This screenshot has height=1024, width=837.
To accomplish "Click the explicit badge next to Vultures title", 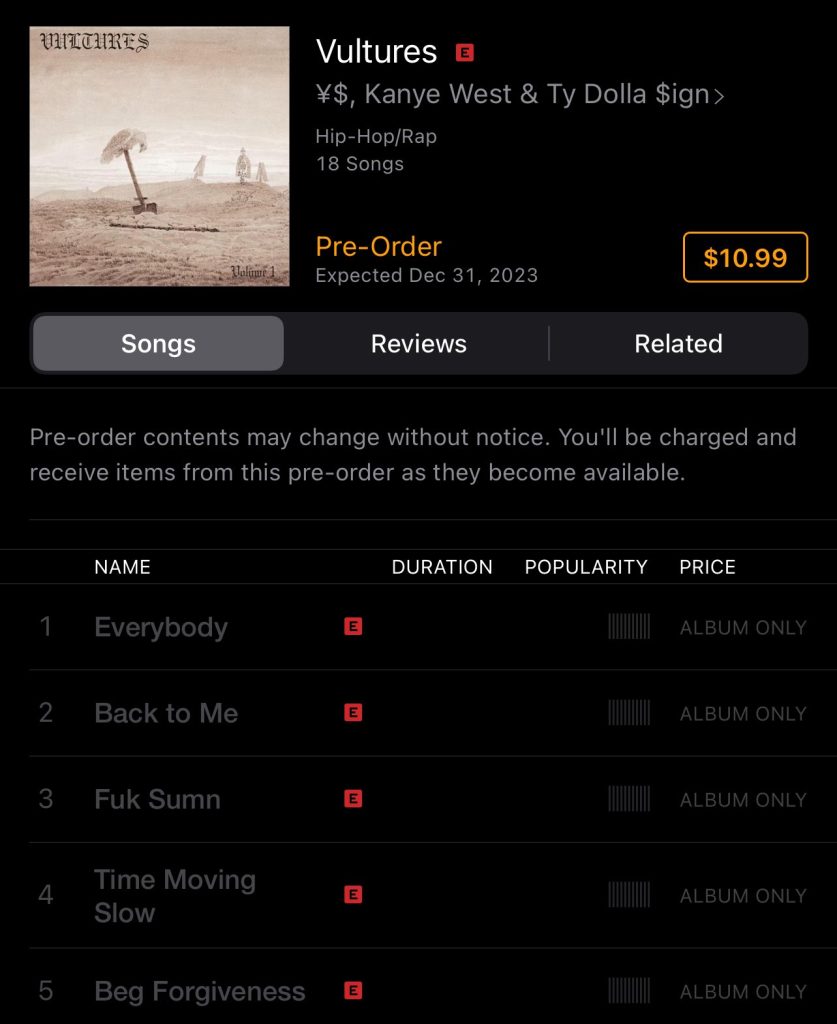I will [x=464, y=52].
